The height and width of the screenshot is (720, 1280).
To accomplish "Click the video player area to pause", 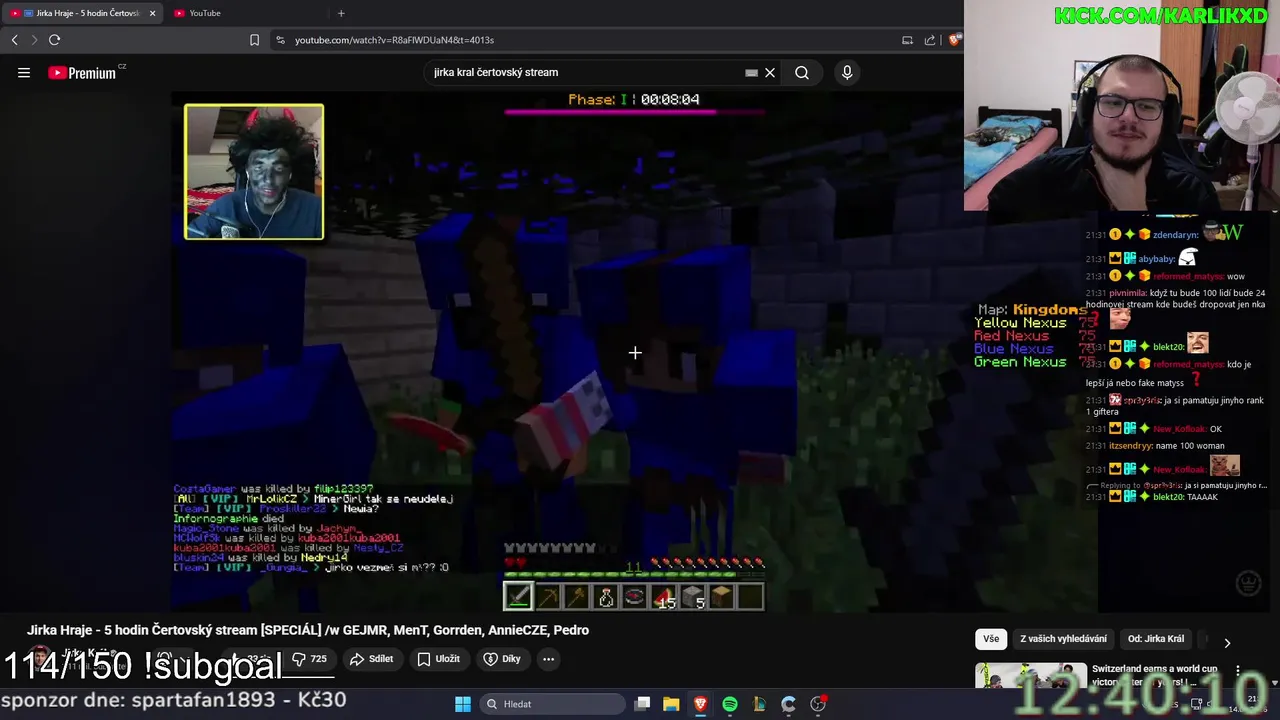I will [634, 352].
